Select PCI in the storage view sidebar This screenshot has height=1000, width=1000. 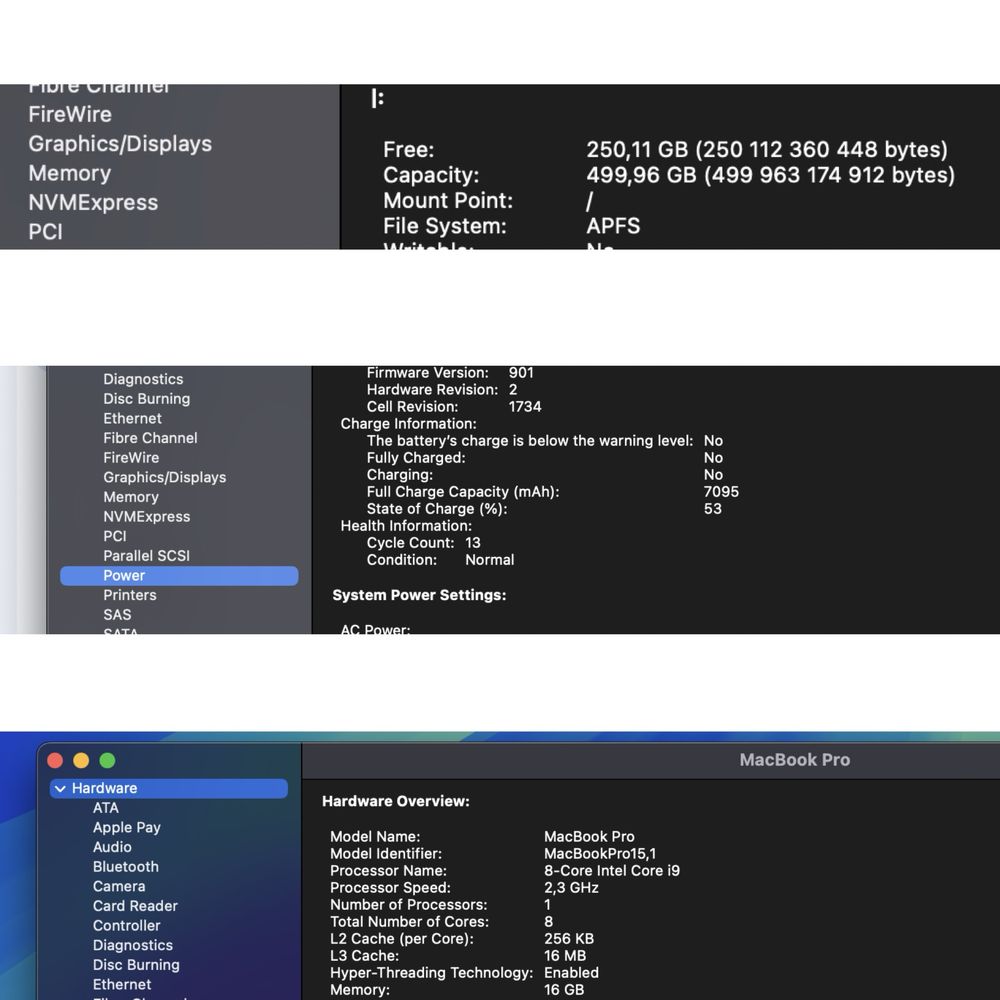(x=45, y=232)
